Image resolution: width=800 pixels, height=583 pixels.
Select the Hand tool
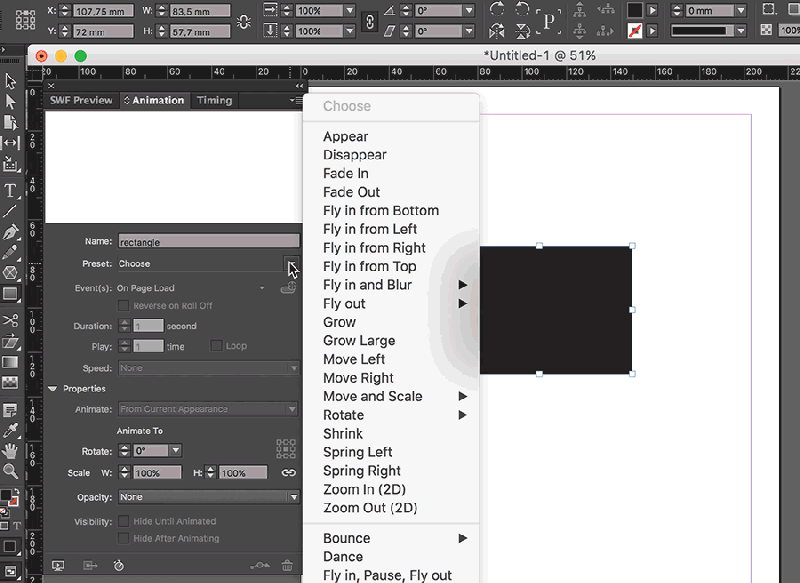click(x=10, y=451)
